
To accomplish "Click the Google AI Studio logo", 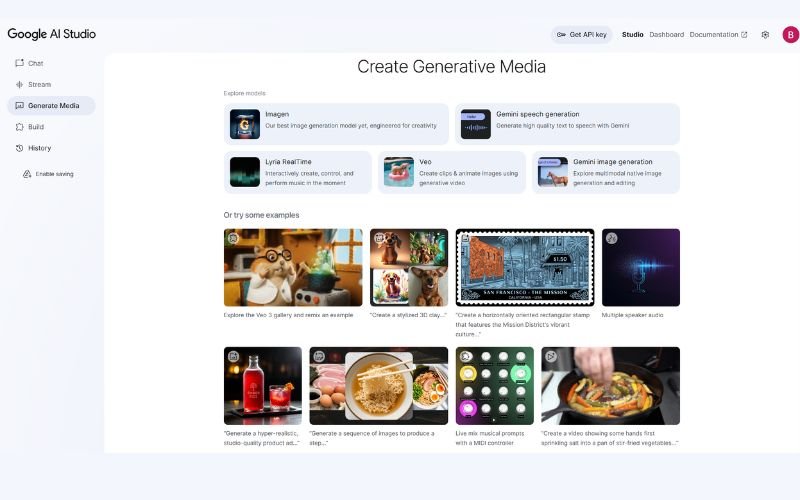I will 52,34.
